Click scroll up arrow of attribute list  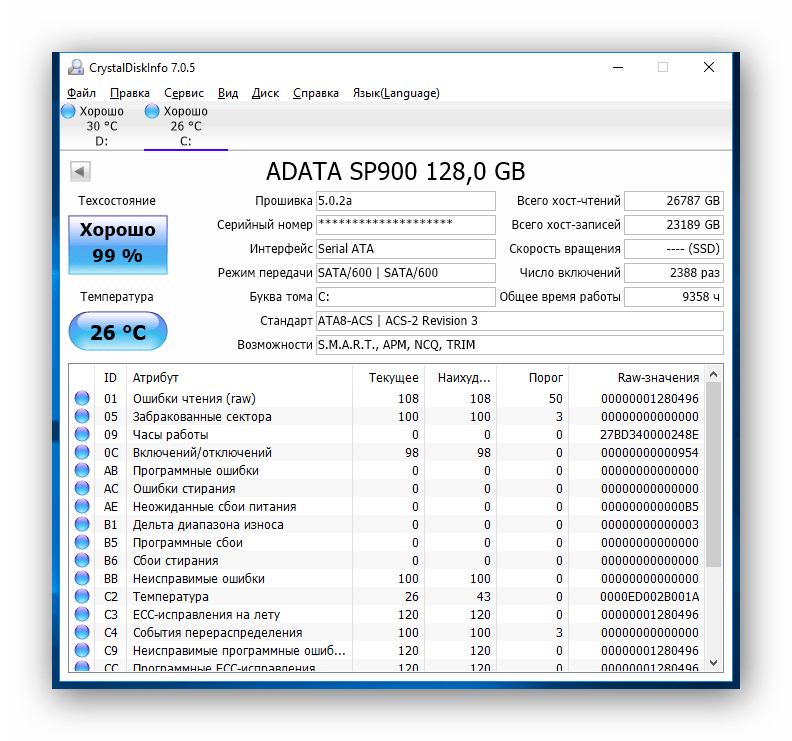(x=713, y=374)
